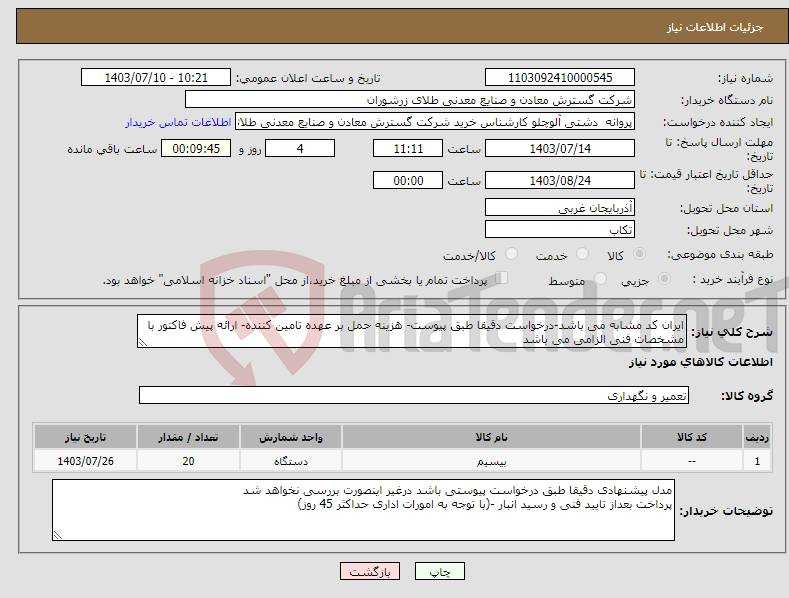Click the تعداد / مقدار column header
This screenshot has width=789, height=598.
(188, 437)
